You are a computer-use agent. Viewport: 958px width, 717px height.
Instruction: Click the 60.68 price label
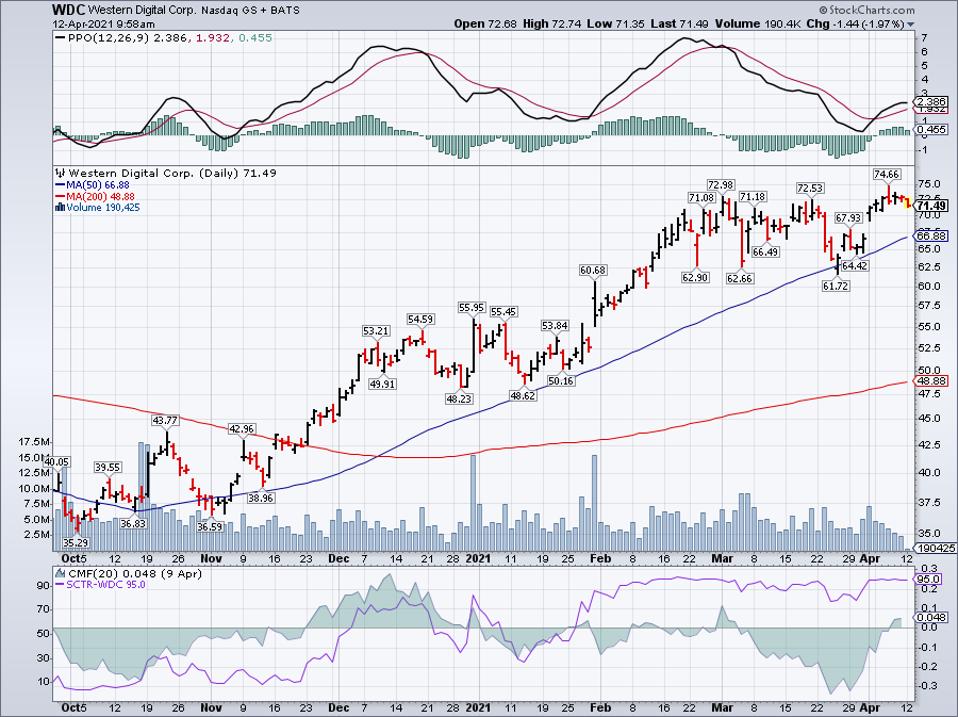point(593,270)
